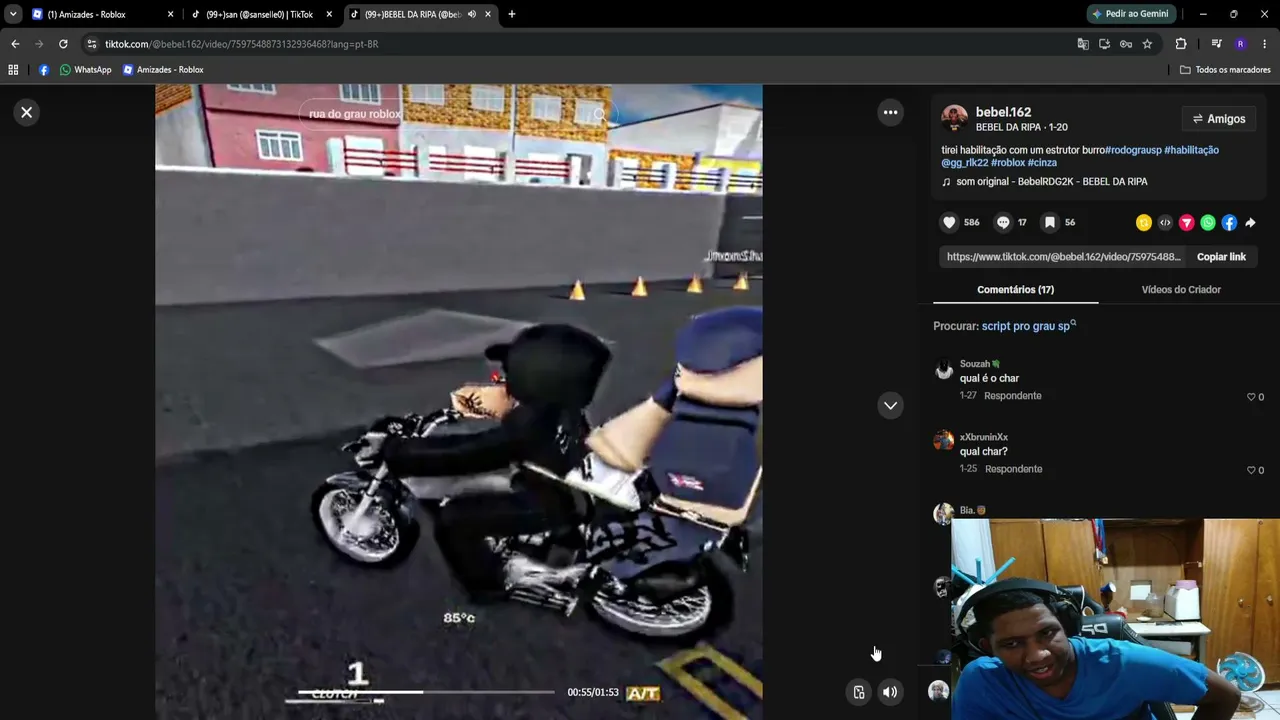
Task: View site information icon in address bar
Action: coord(92,44)
